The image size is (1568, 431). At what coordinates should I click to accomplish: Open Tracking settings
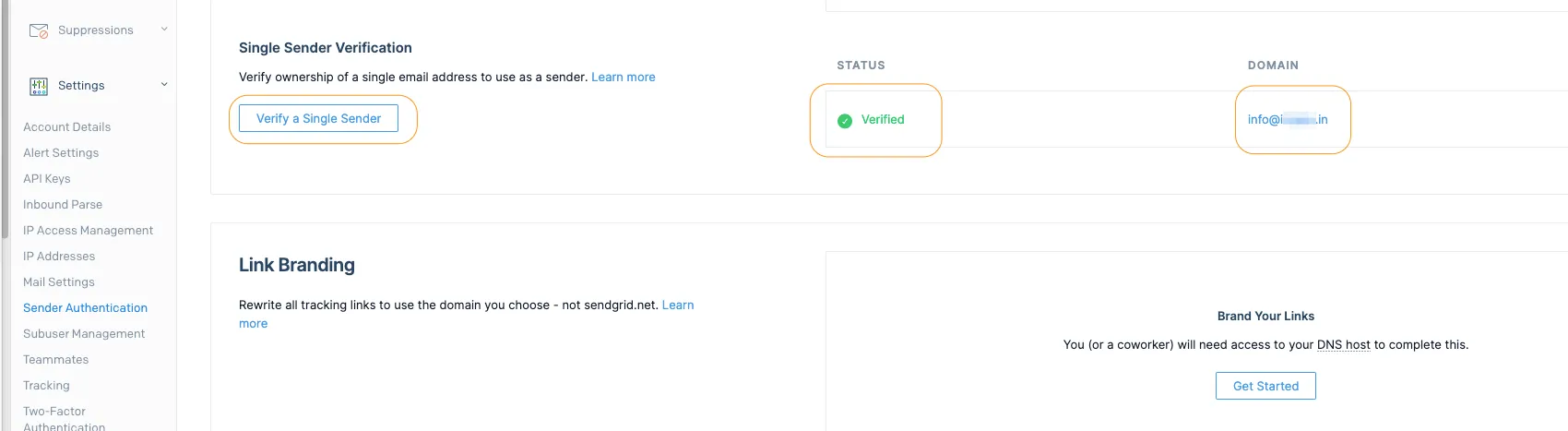(46, 386)
